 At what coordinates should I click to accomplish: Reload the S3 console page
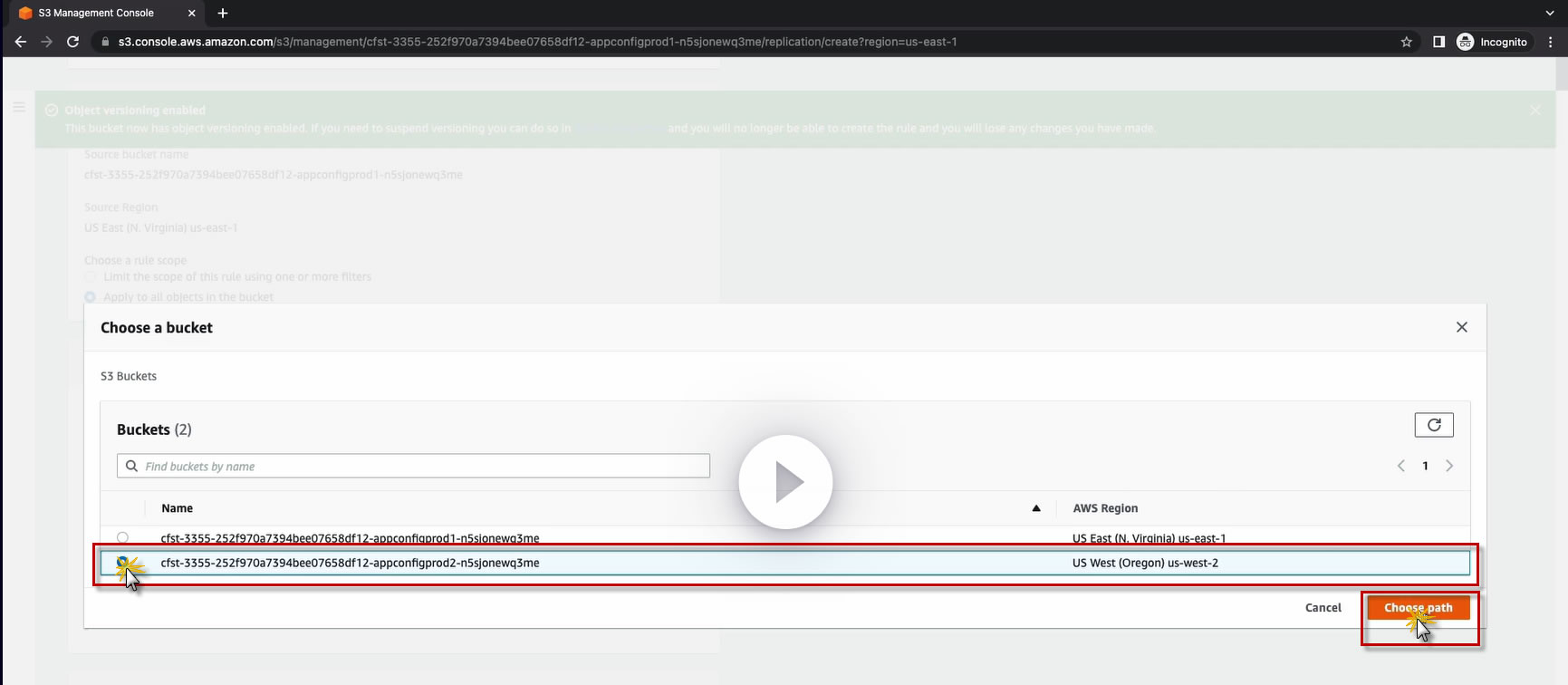[73, 42]
